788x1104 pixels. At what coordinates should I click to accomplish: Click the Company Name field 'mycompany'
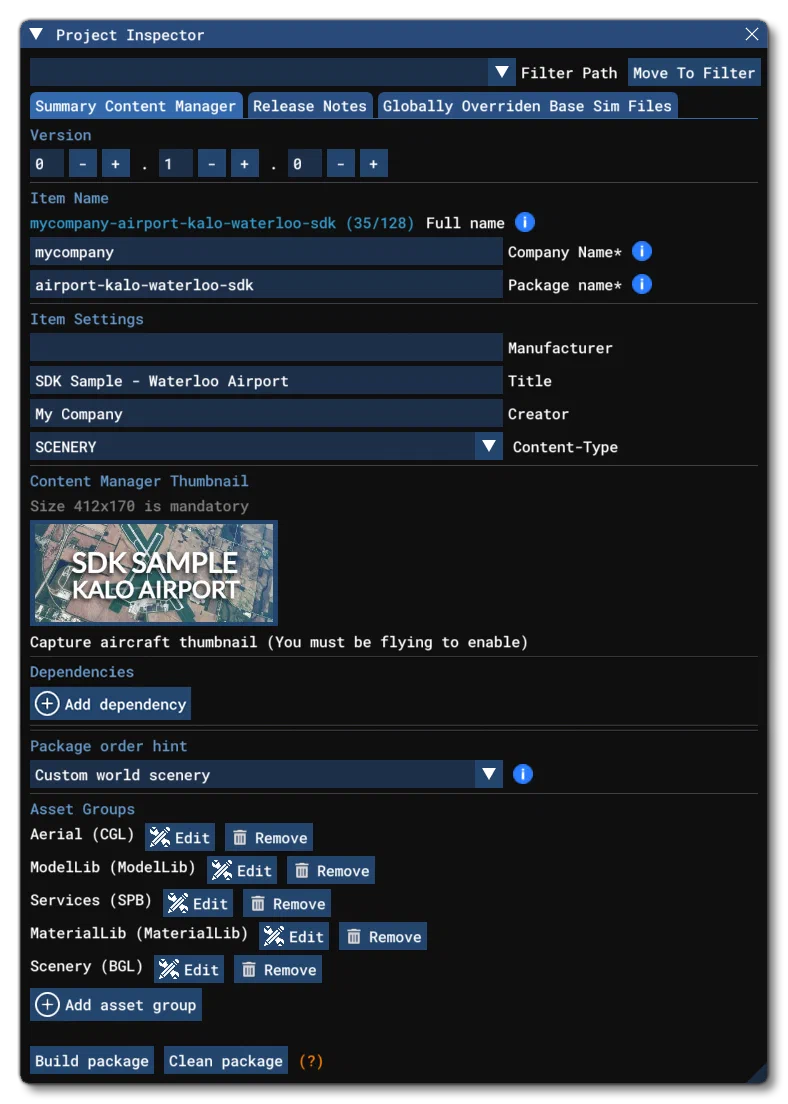click(266, 252)
